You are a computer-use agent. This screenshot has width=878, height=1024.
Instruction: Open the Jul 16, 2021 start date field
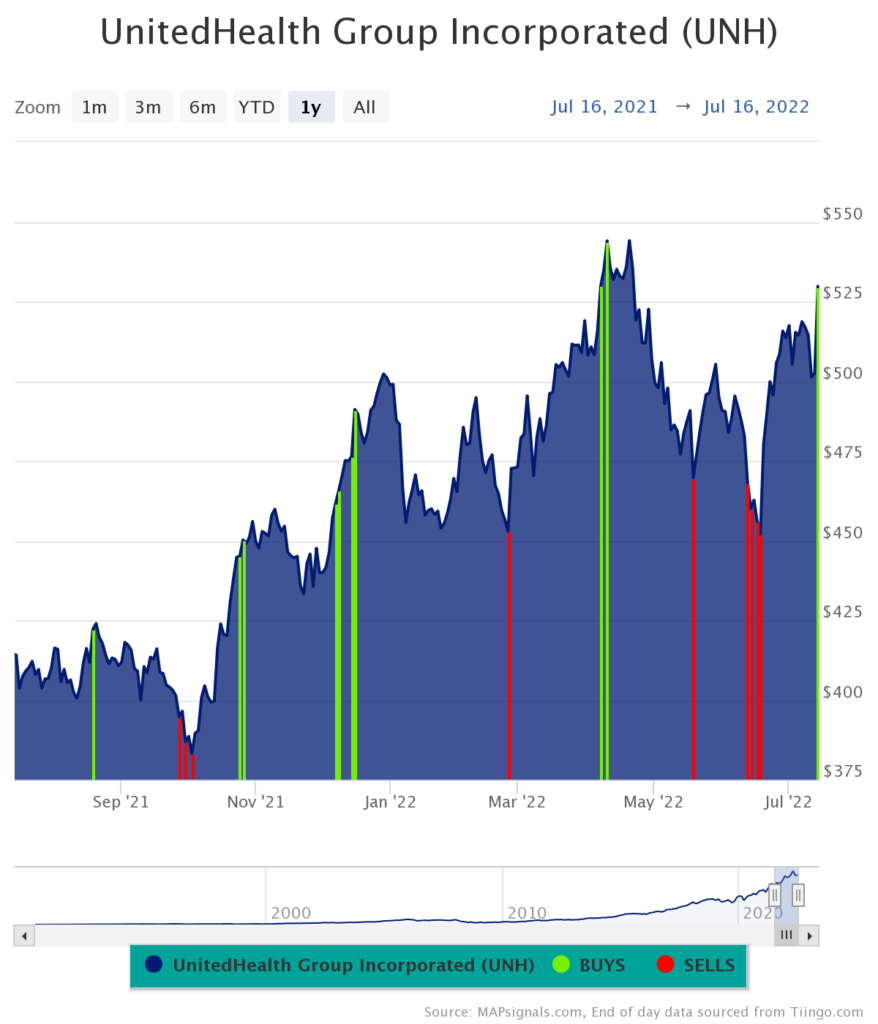[604, 107]
